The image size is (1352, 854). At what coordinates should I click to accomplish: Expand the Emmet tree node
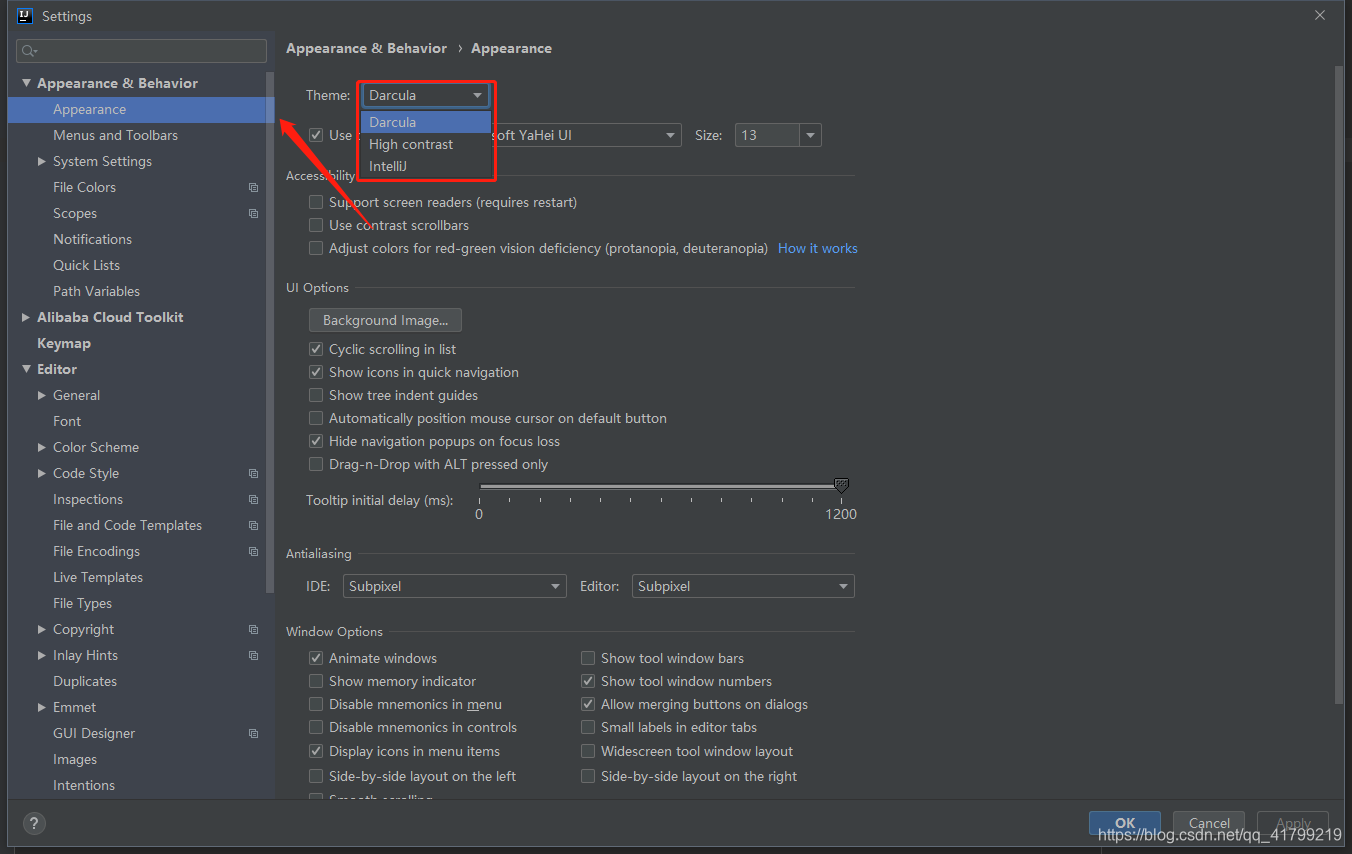42,707
